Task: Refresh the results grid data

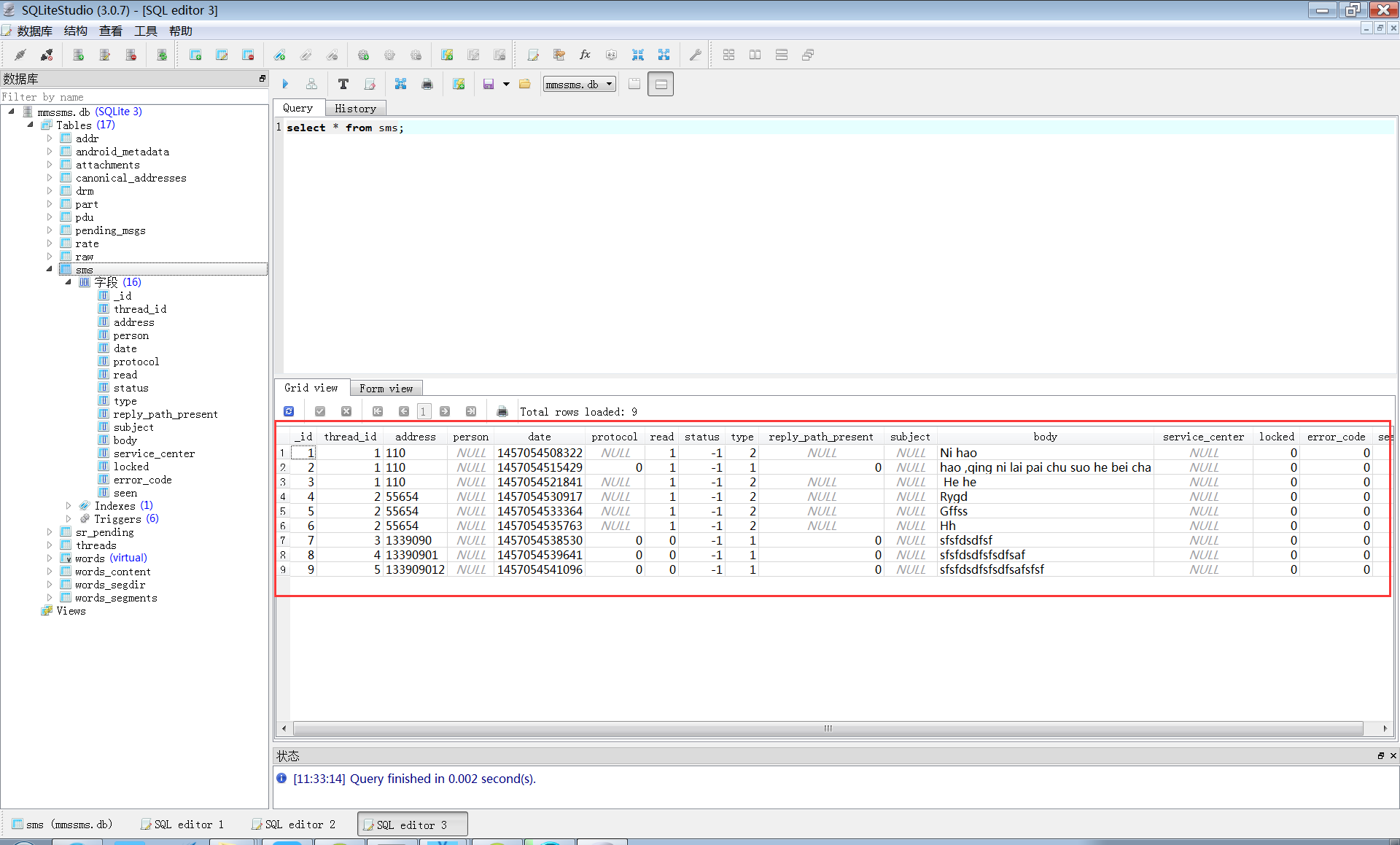Action: pyautogui.click(x=289, y=411)
